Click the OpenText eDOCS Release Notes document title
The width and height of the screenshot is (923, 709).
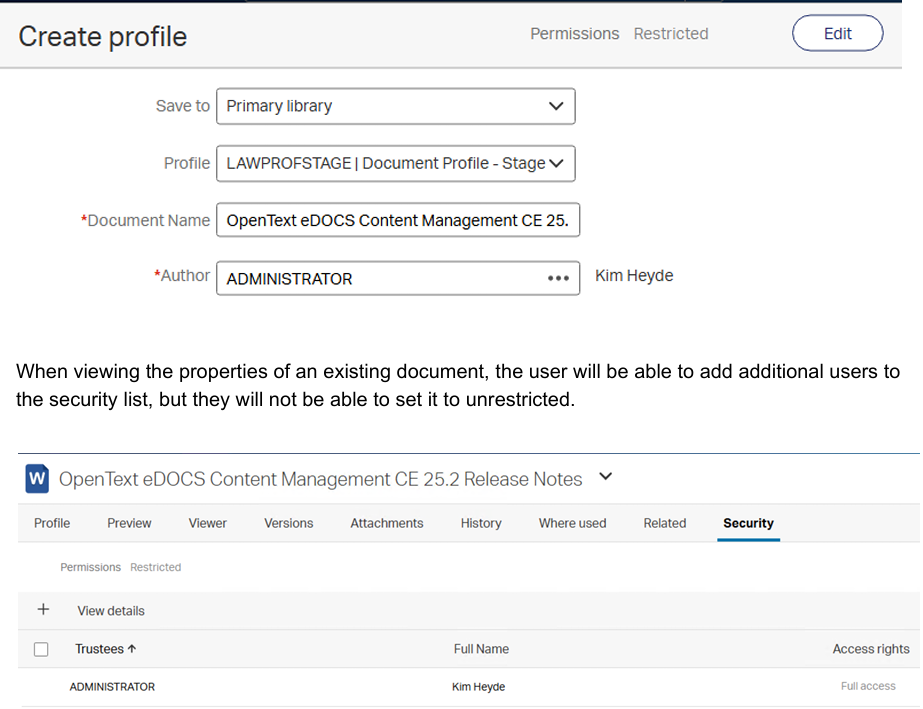click(x=320, y=479)
